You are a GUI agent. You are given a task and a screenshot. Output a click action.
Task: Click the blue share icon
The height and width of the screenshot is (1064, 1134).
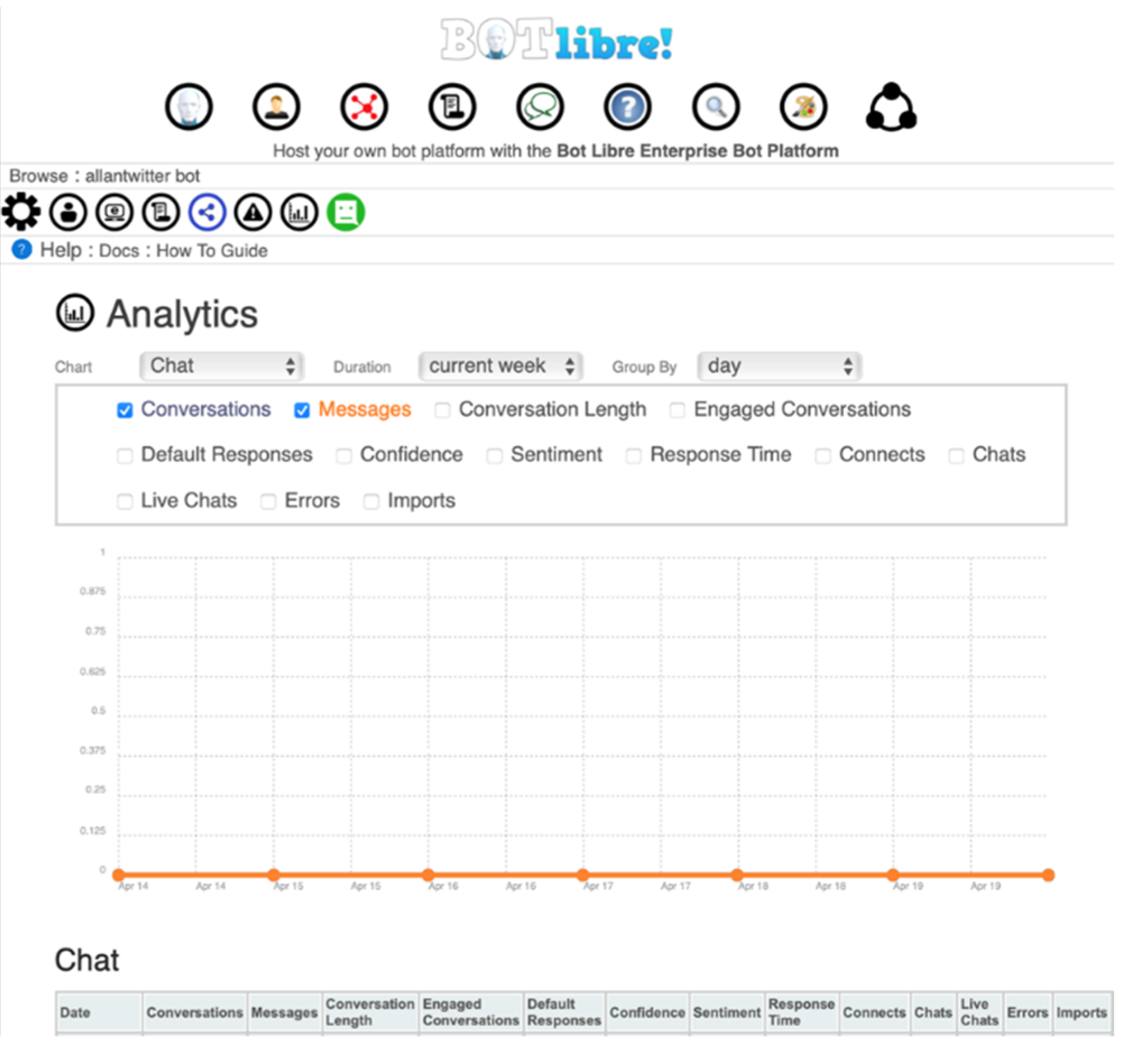[207, 213]
